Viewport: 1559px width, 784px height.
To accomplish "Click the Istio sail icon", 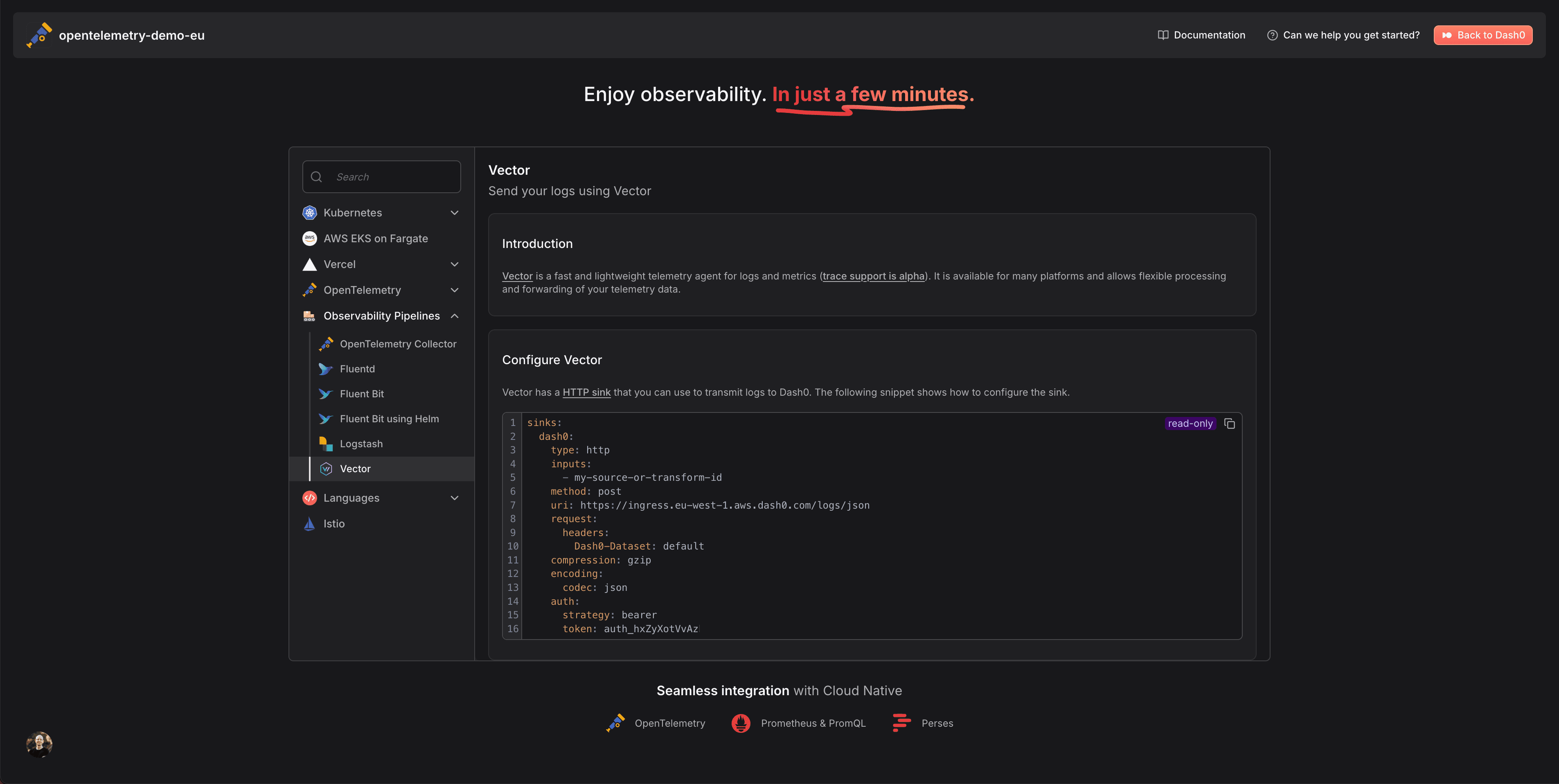I will 309,524.
